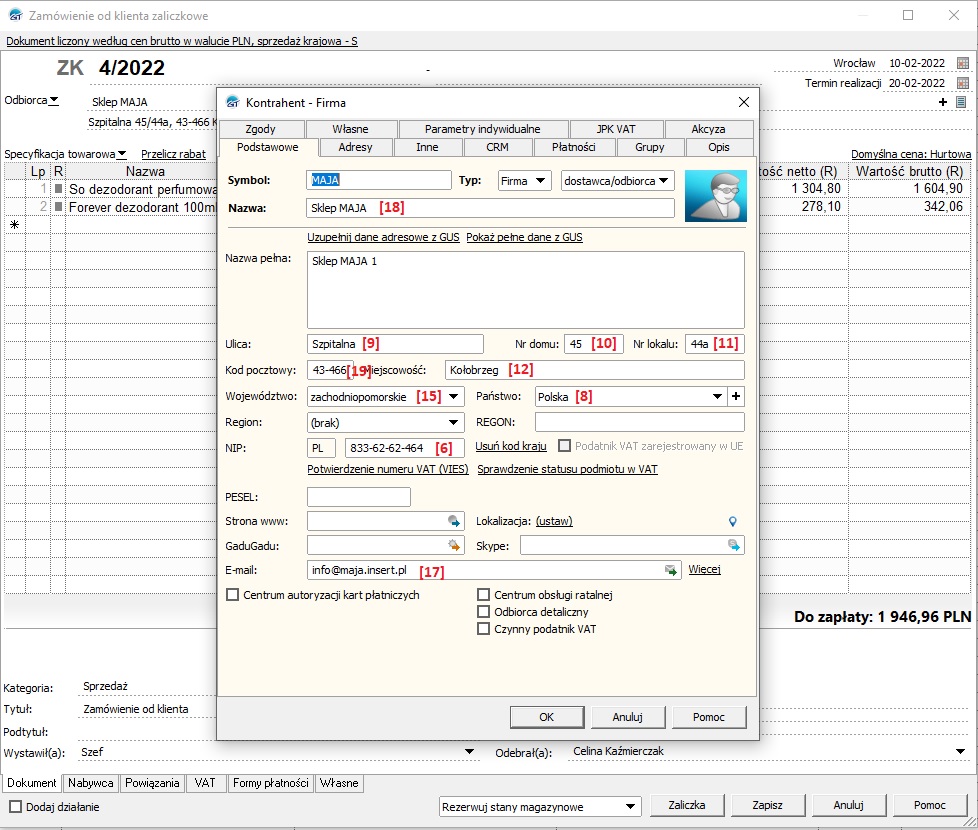The height and width of the screenshot is (830, 978).
Task: Expand the Województwo dropdown
Action: point(454,396)
